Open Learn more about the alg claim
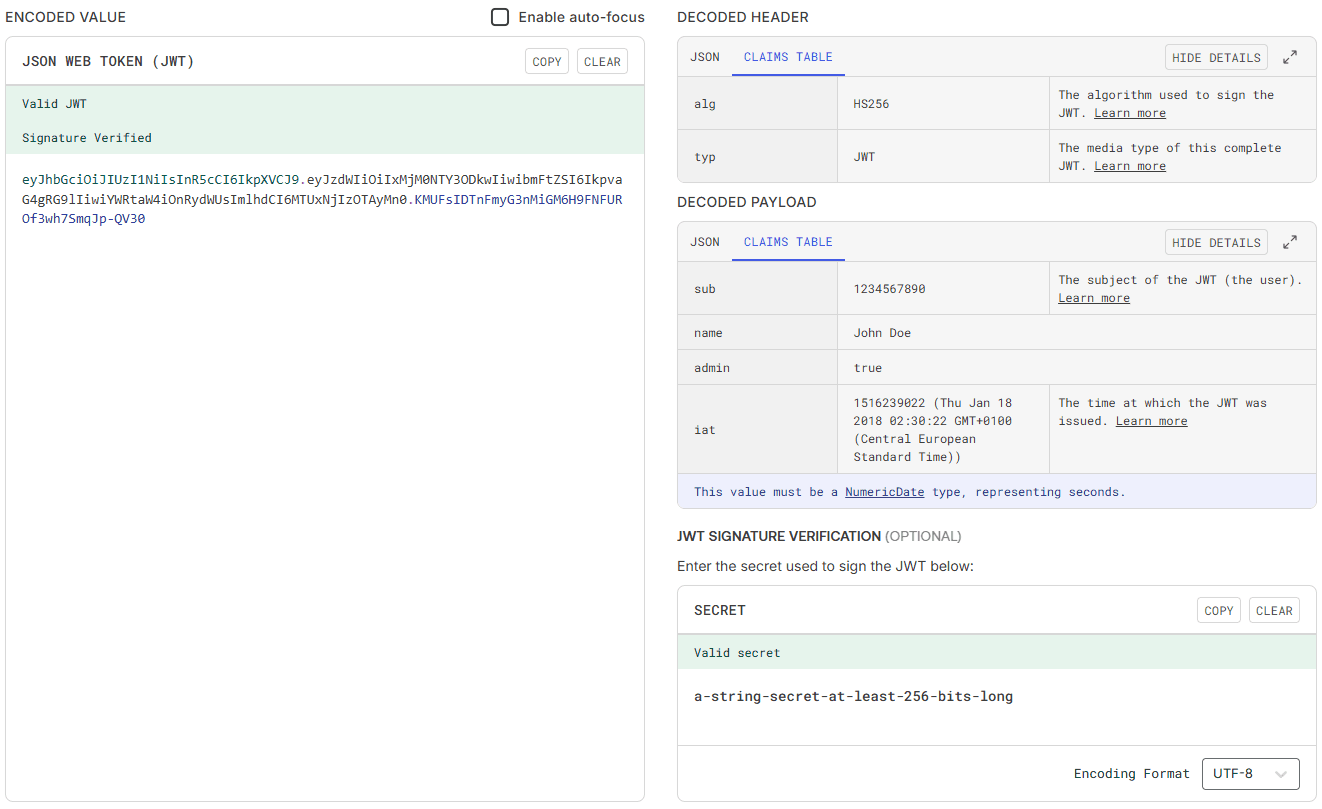1322x809 pixels. pyautogui.click(x=1129, y=112)
